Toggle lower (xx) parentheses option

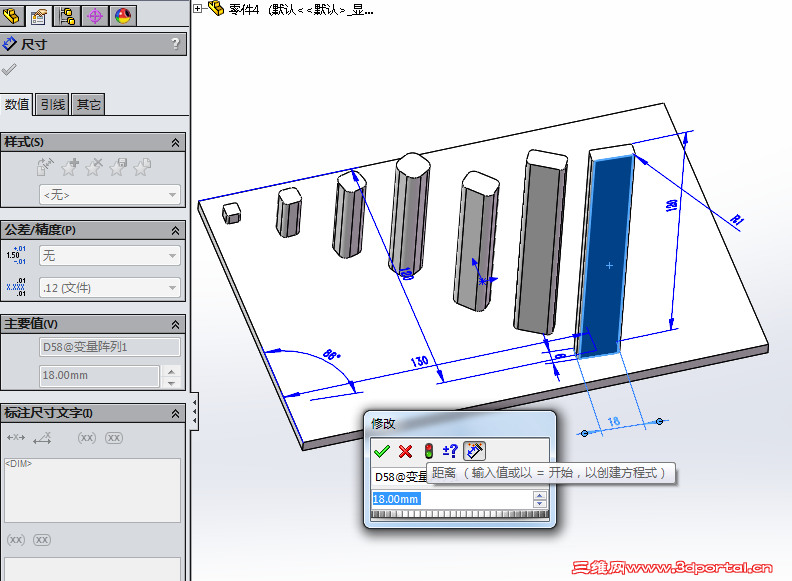[x=16, y=540]
